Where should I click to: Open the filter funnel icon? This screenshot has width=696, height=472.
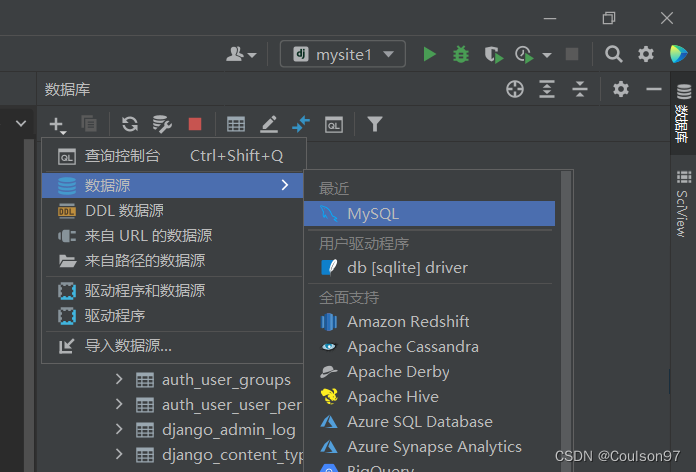pyautogui.click(x=375, y=124)
